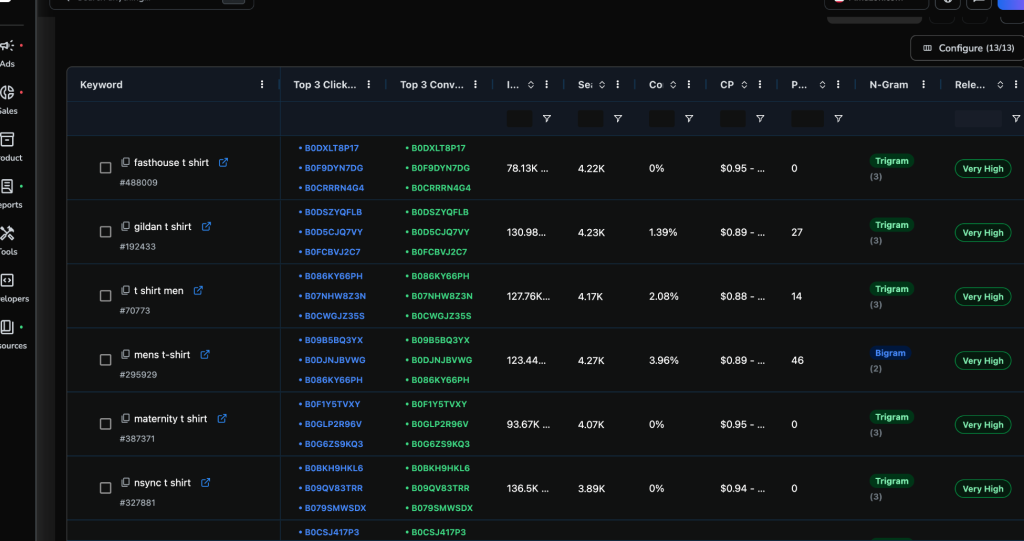This screenshot has width=1024, height=541.
Task: Copy the keyword maternity t shirt
Action: [x=125, y=418]
